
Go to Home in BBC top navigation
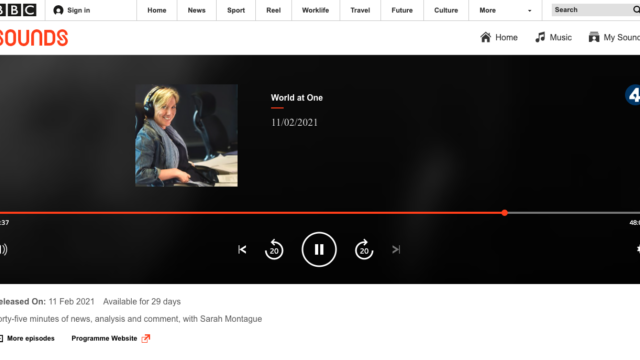157,10
